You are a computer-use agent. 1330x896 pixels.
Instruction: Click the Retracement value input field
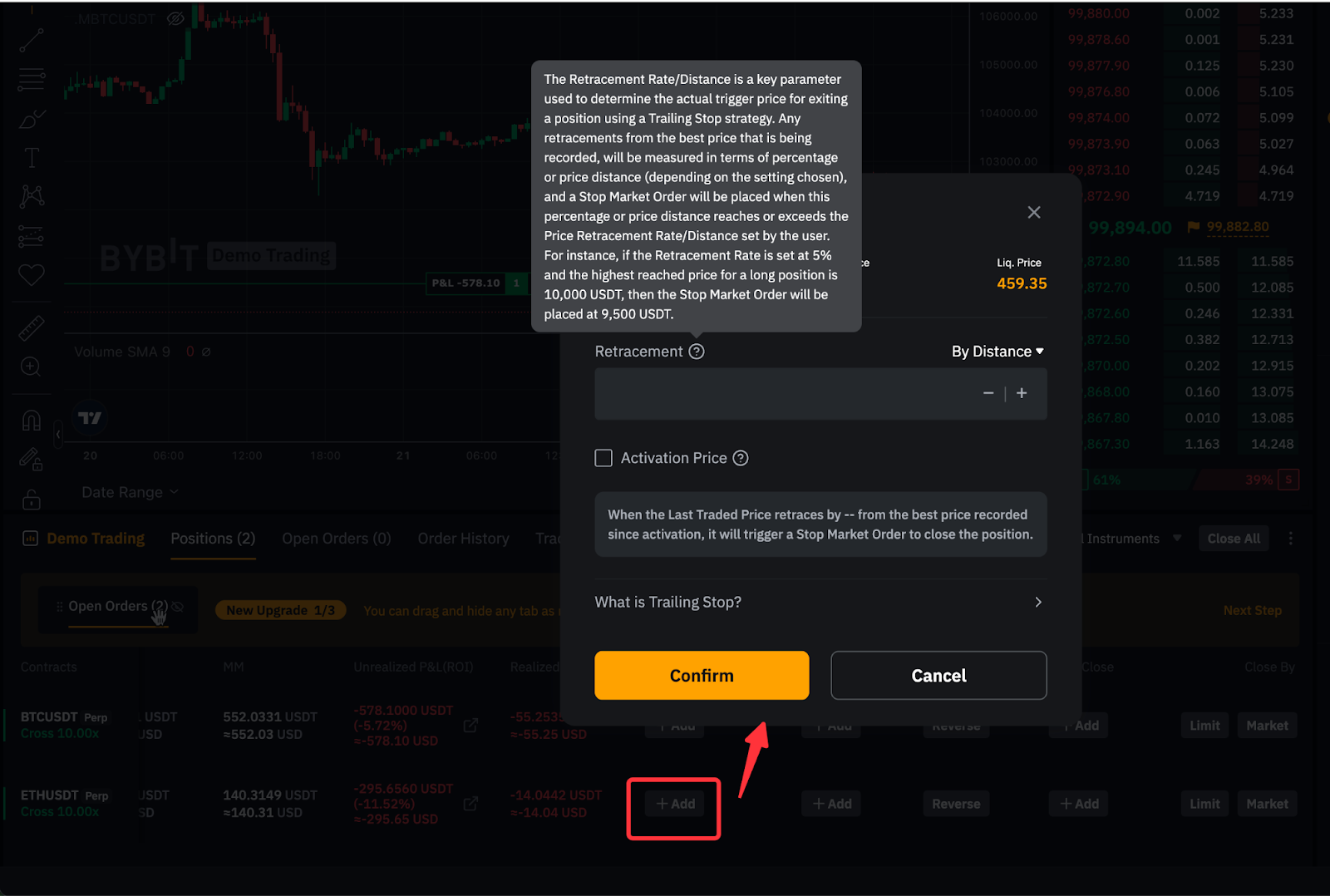(781, 394)
